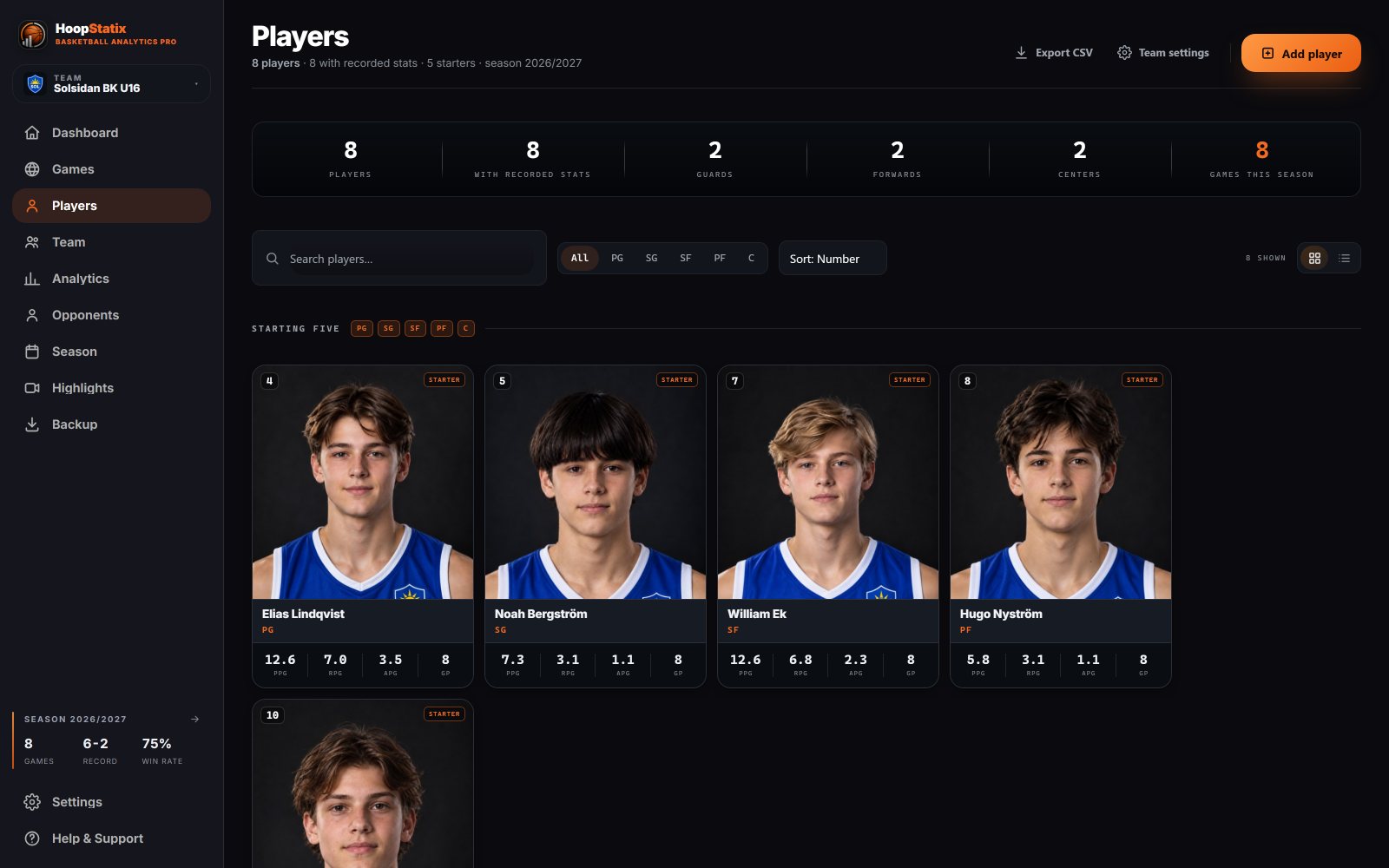Click the Highlights video camera icon
Image resolution: width=1389 pixels, height=868 pixels.
point(32,388)
